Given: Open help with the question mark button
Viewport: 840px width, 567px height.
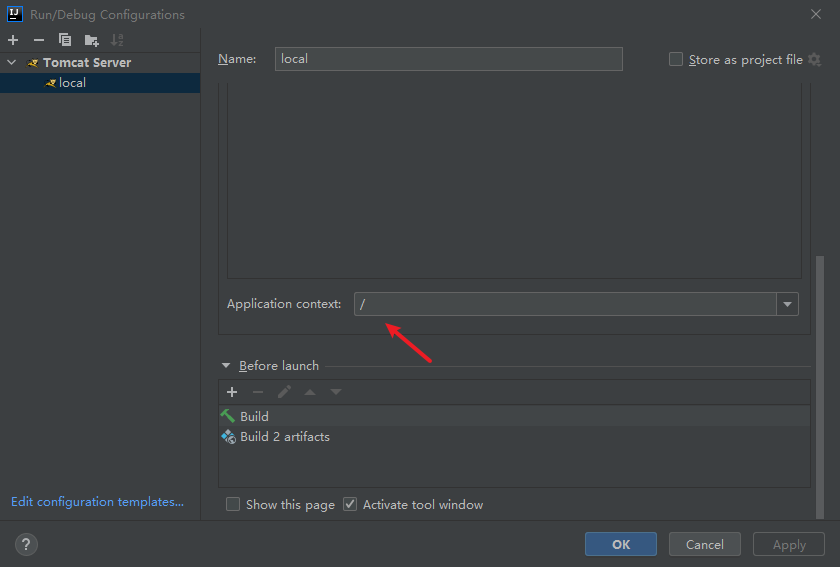Looking at the screenshot, I should point(26,544).
